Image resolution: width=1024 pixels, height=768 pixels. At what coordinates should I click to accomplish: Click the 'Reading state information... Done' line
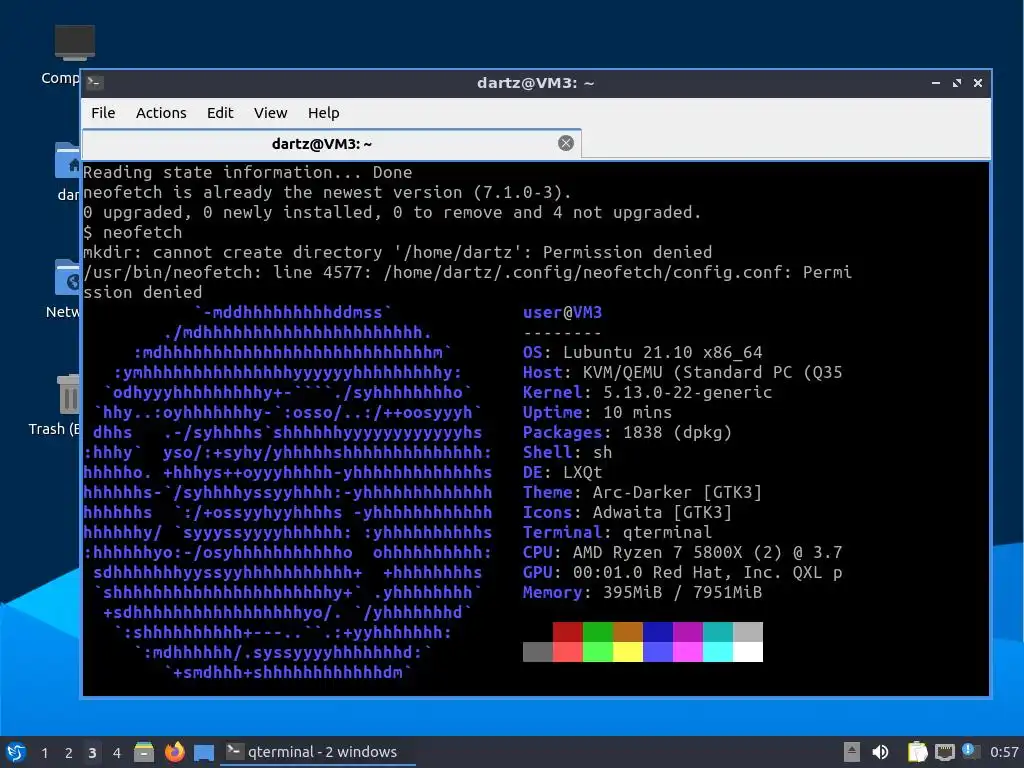pyautogui.click(x=248, y=172)
